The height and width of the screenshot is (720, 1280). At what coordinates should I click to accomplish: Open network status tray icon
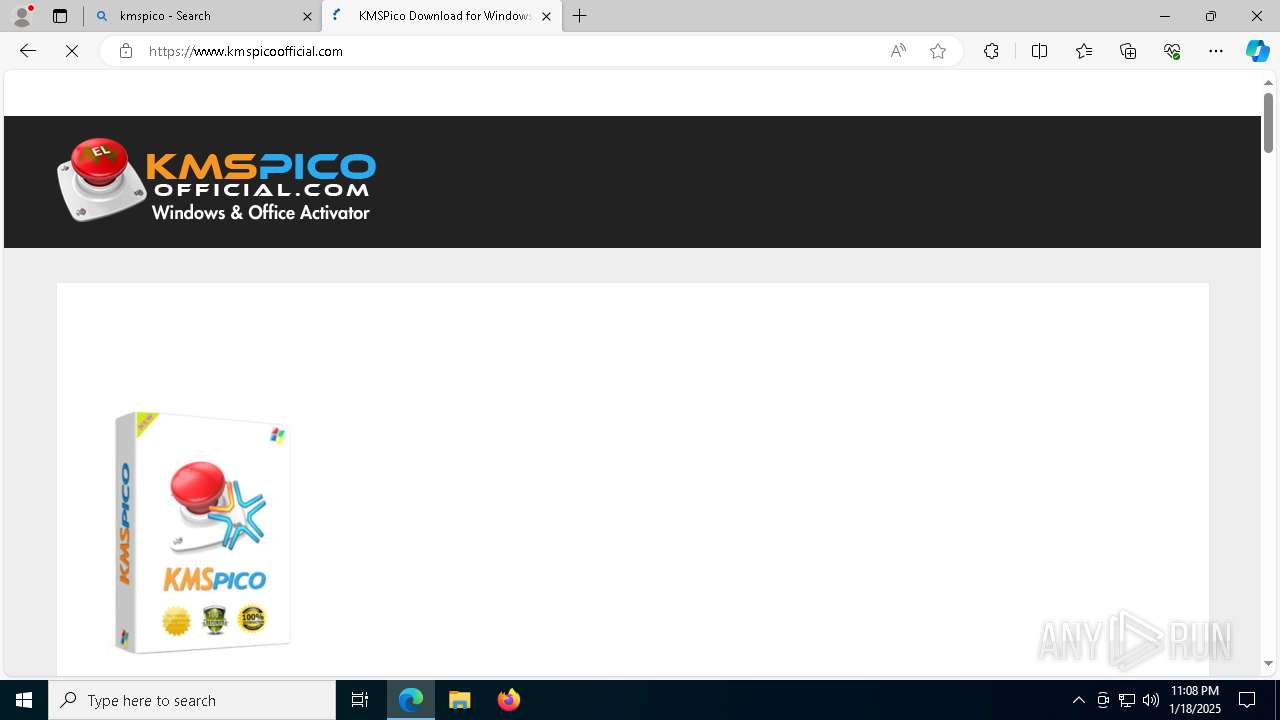1127,700
